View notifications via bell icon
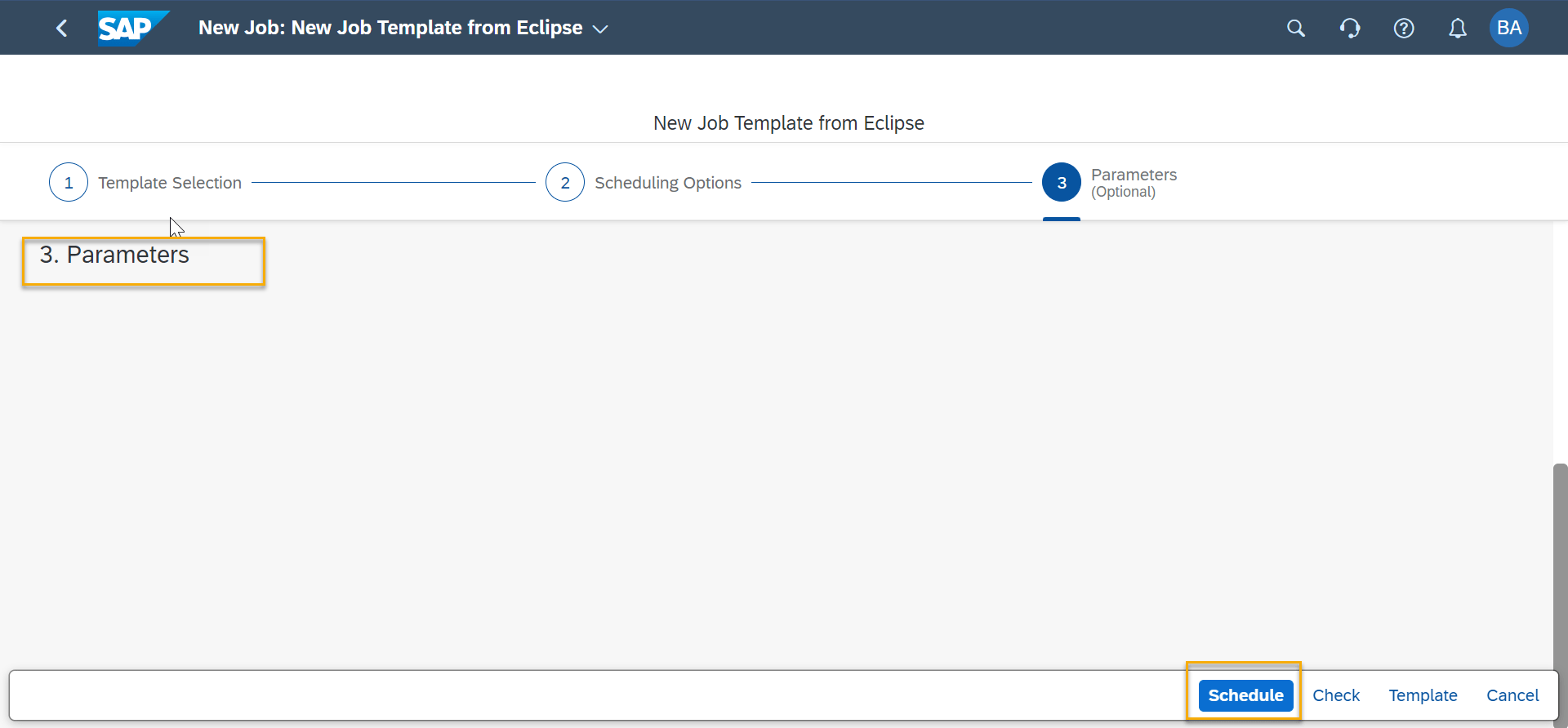This screenshot has height=728, width=1568. [1458, 27]
